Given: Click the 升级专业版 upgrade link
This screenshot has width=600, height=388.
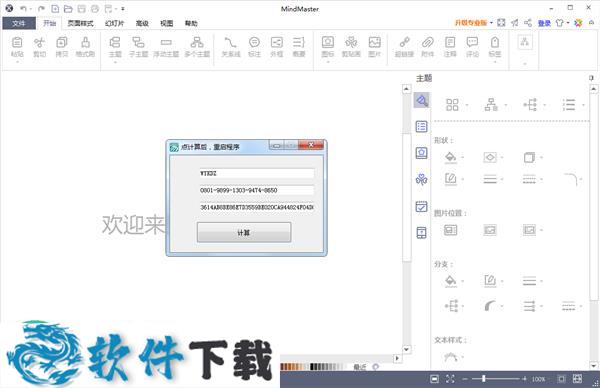Looking at the screenshot, I should (471, 23).
